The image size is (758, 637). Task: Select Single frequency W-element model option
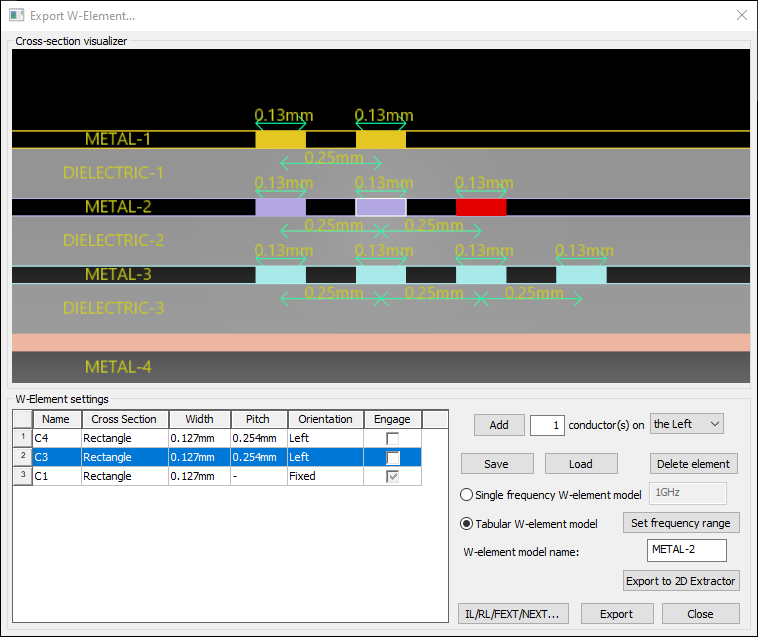(467, 494)
